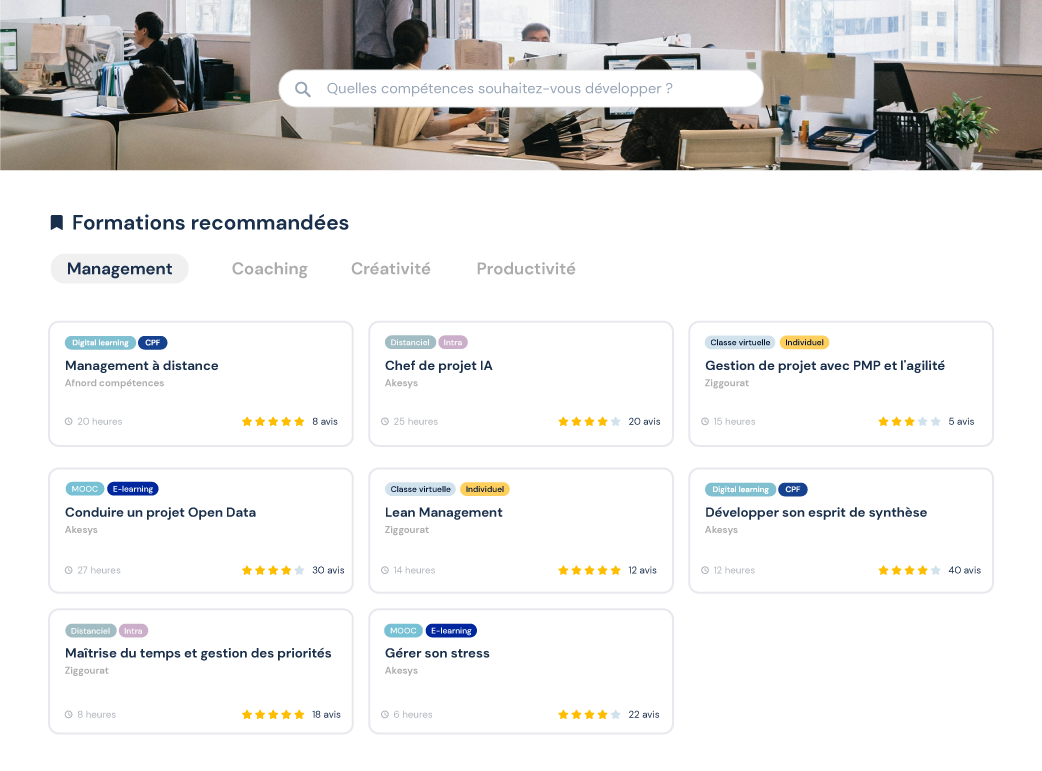Open Maîtrise du temps et gestion des priorités
1042x771 pixels.
(198, 653)
